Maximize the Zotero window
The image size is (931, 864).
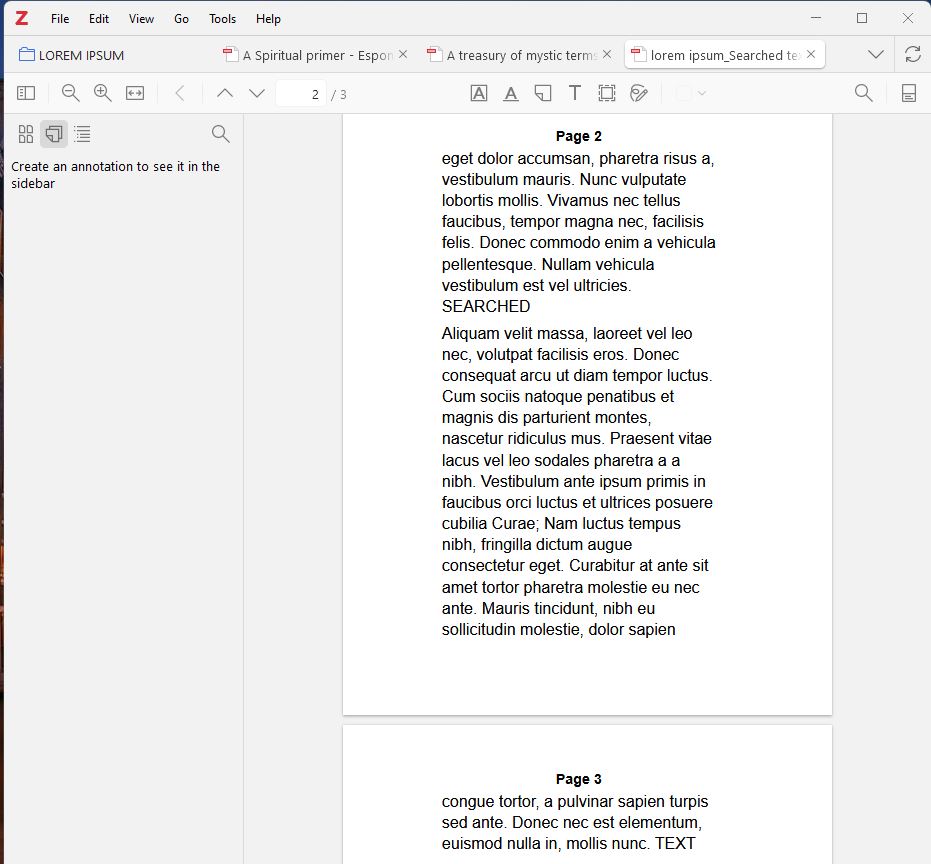click(x=862, y=18)
